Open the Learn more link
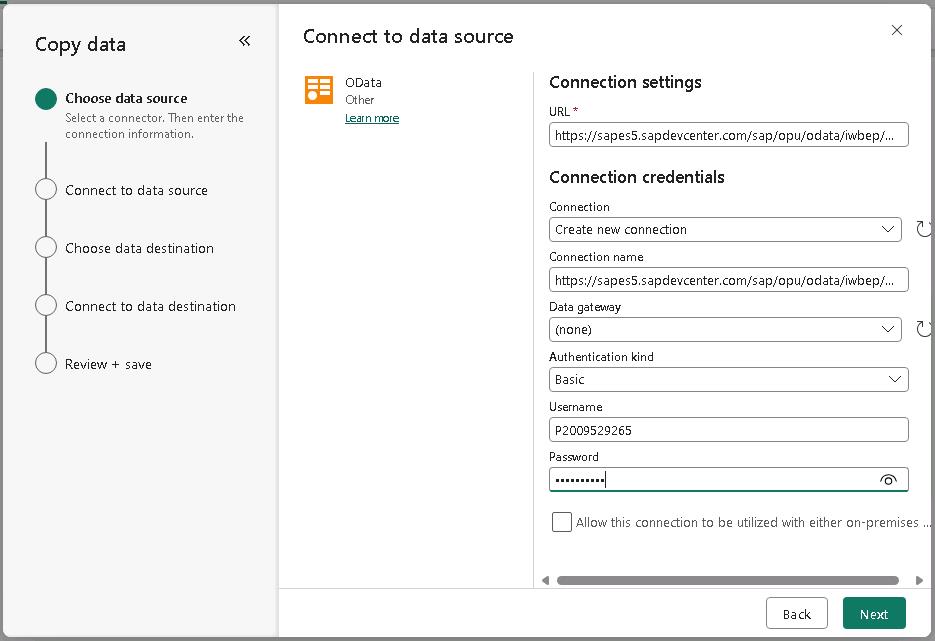 372,118
